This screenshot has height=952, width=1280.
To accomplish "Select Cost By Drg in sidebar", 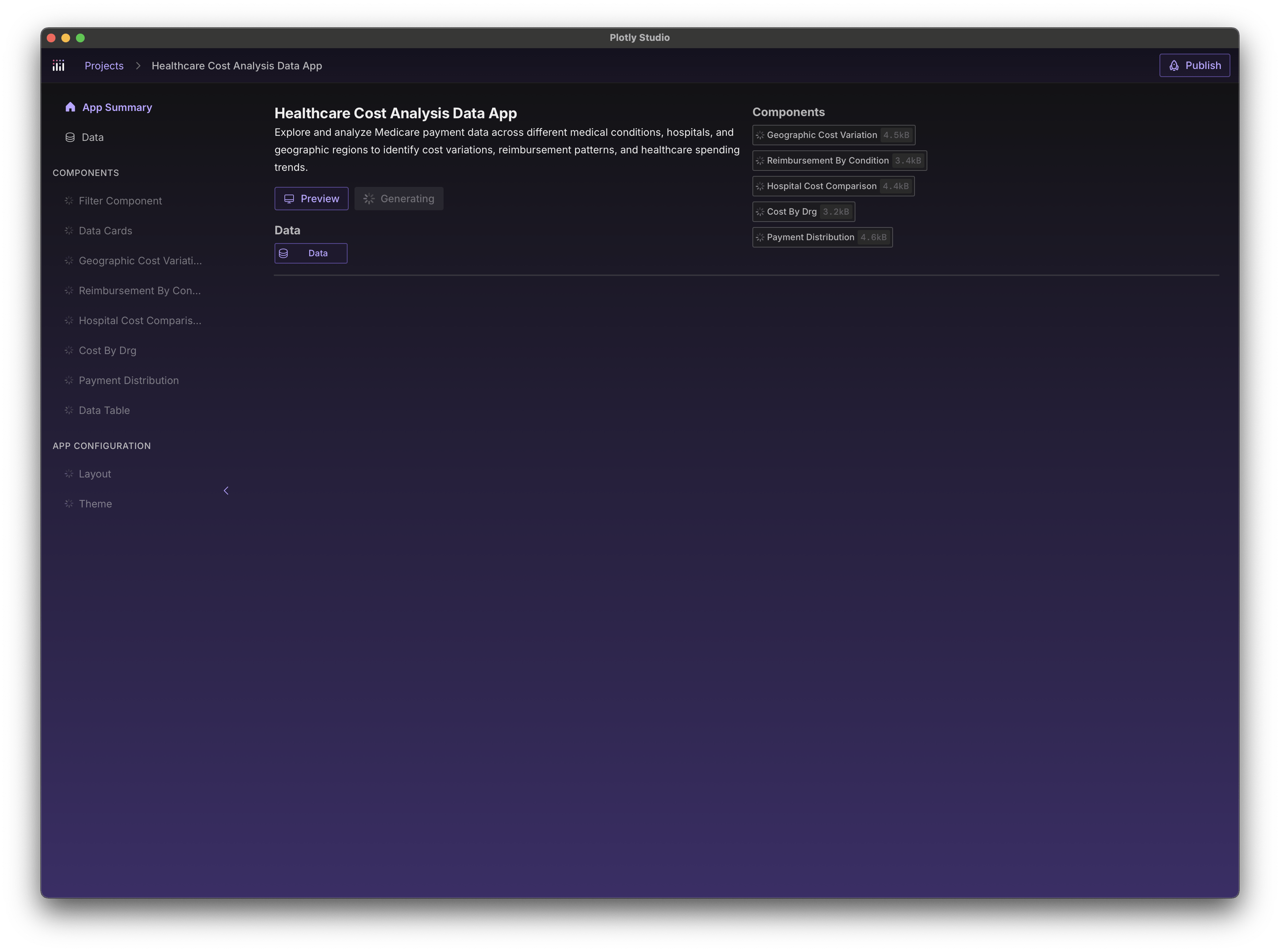I will [107, 350].
